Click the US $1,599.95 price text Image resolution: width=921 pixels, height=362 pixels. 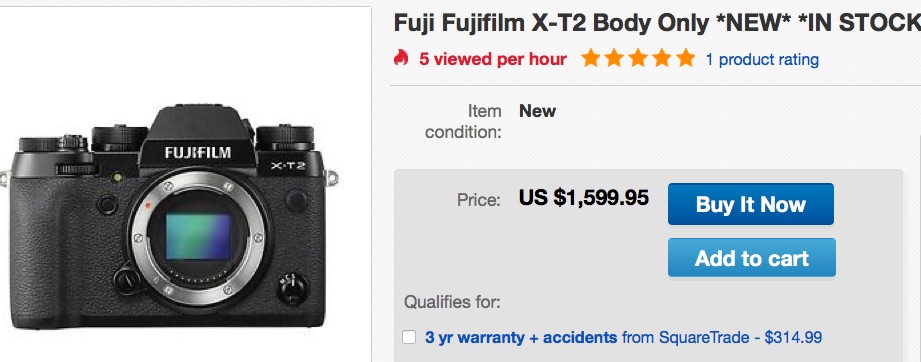(584, 198)
